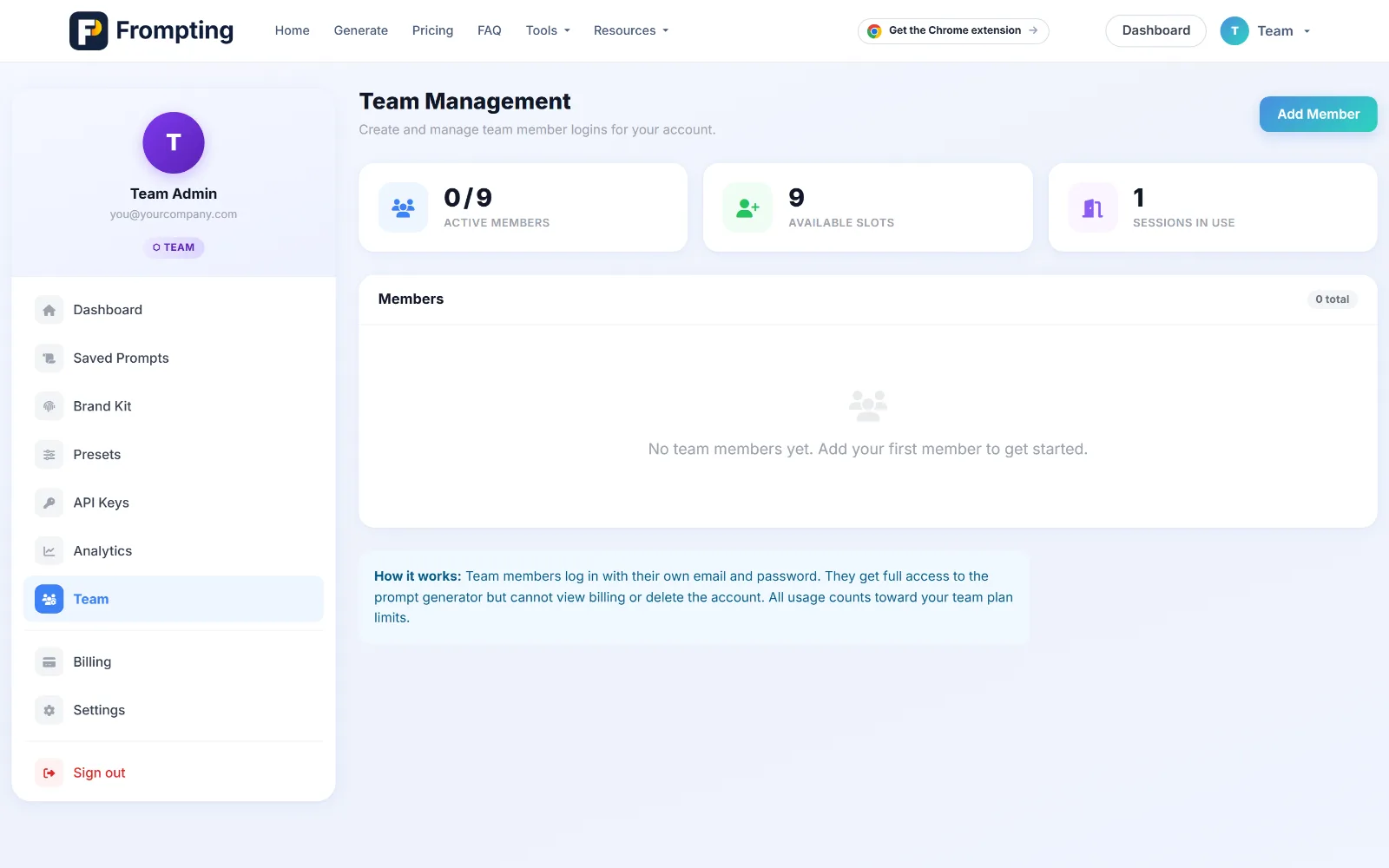Click the Presets sliders icon
The width and height of the screenshot is (1389, 868).
[x=49, y=455]
